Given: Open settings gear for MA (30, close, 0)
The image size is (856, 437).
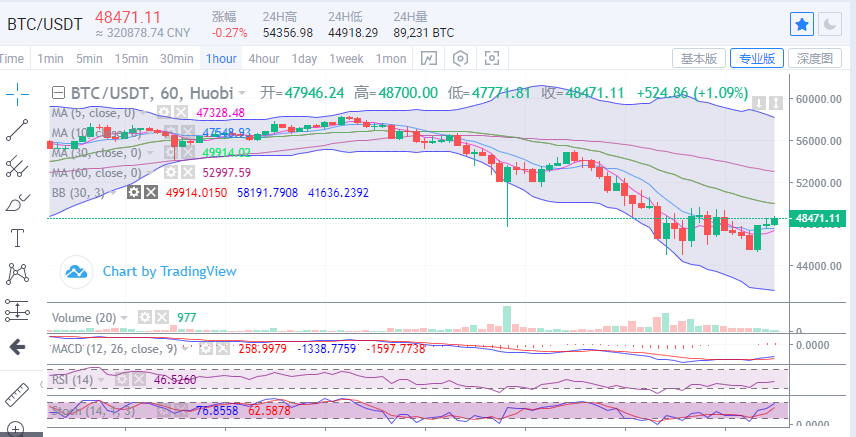Looking at the screenshot, I should tap(171, 153).
